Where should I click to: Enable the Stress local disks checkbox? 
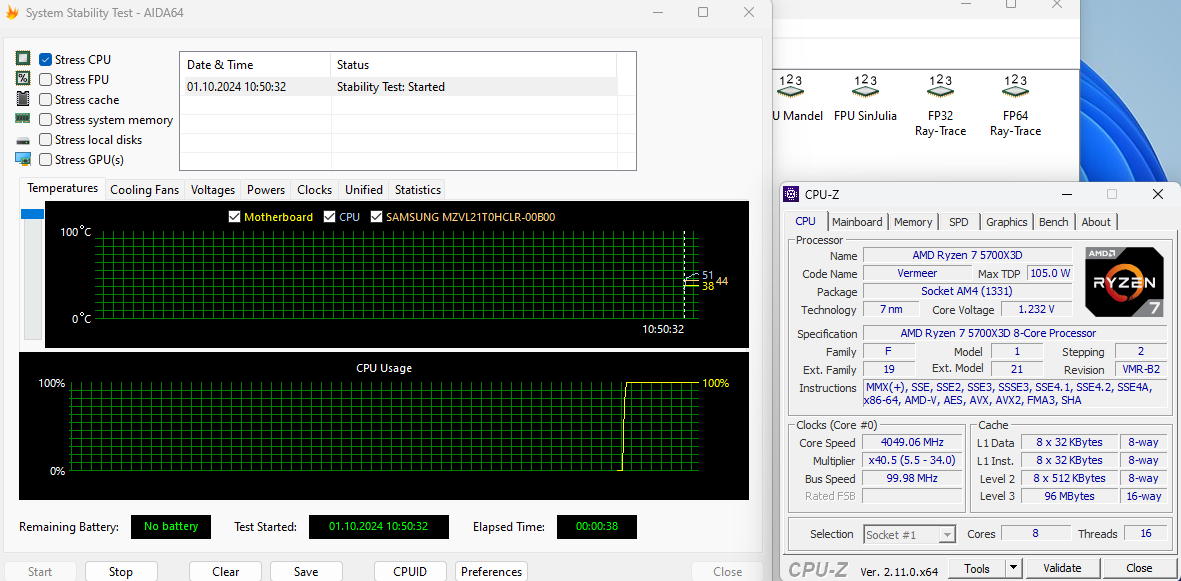pyautogui.click(x=45, y=139)
